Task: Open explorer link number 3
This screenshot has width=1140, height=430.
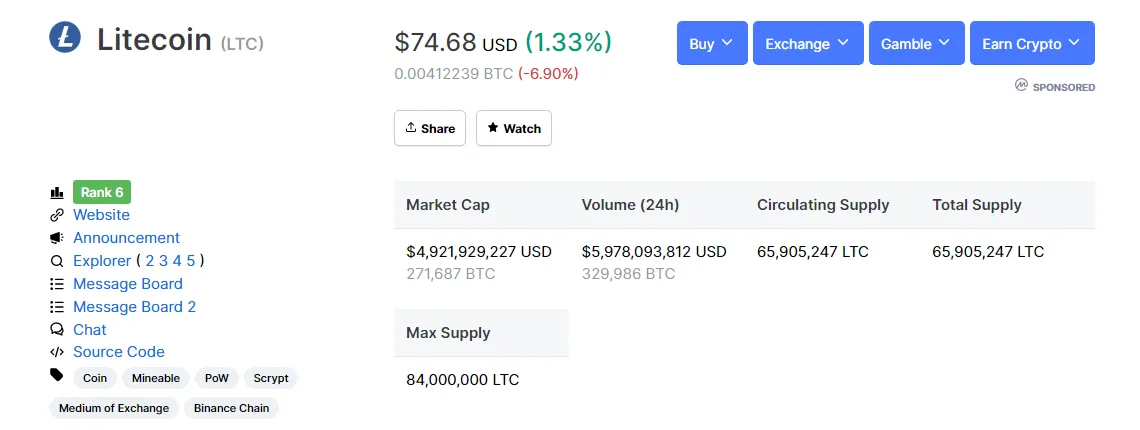Action: click(x=164, y=261)
